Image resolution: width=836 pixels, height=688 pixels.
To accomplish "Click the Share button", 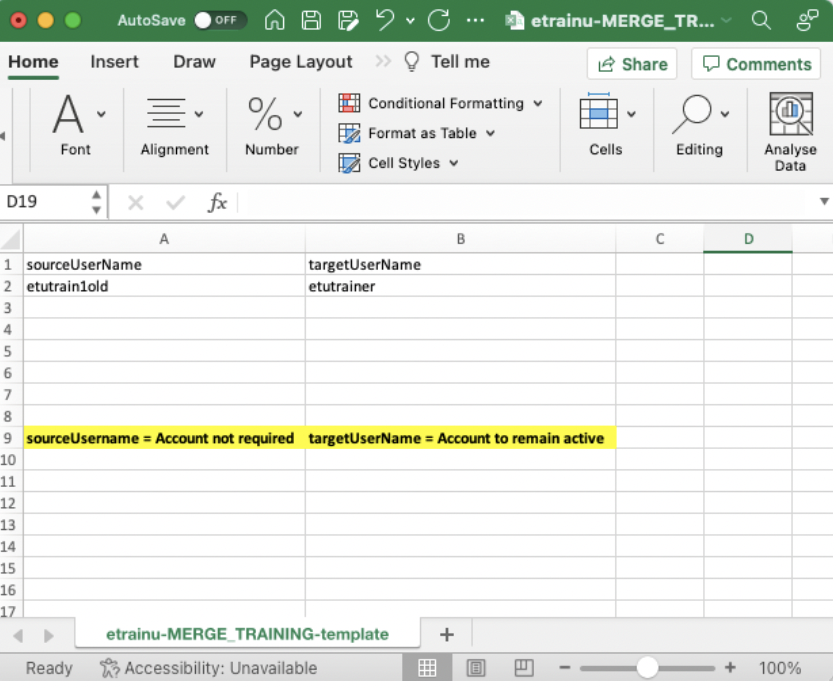I will [x=632, y=64].
